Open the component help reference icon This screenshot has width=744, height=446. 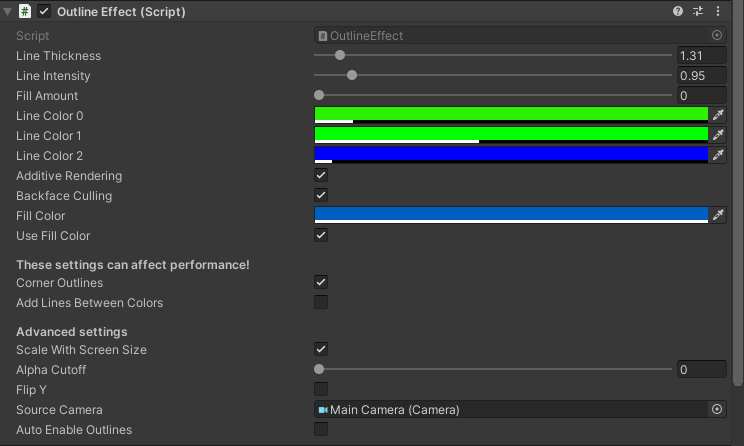pyautogui.click(x=678, y=11)
